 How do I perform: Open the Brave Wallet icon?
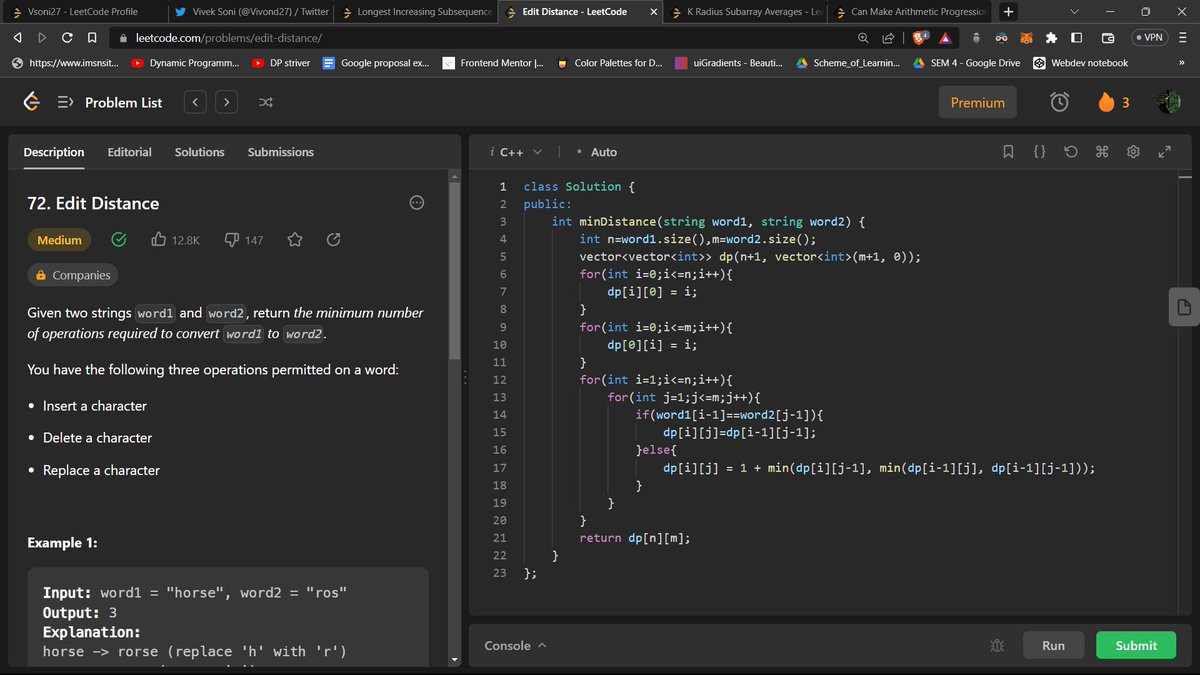click(1108, 38)
